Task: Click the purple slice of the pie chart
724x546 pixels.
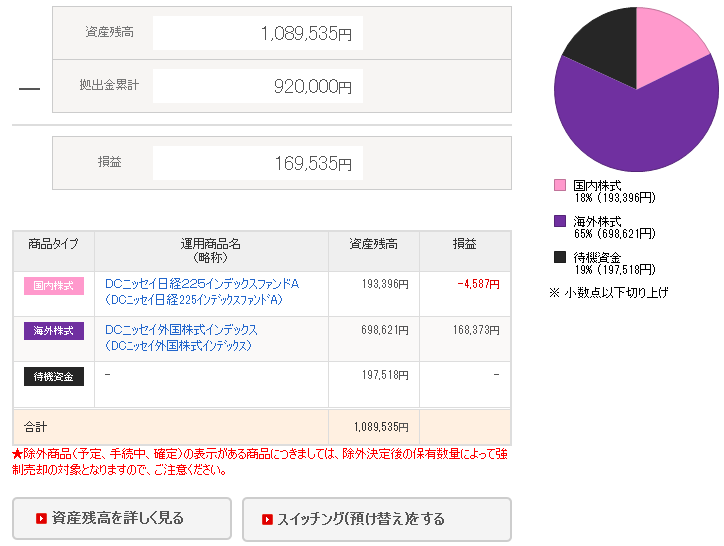Action: (x=637, y=132)
